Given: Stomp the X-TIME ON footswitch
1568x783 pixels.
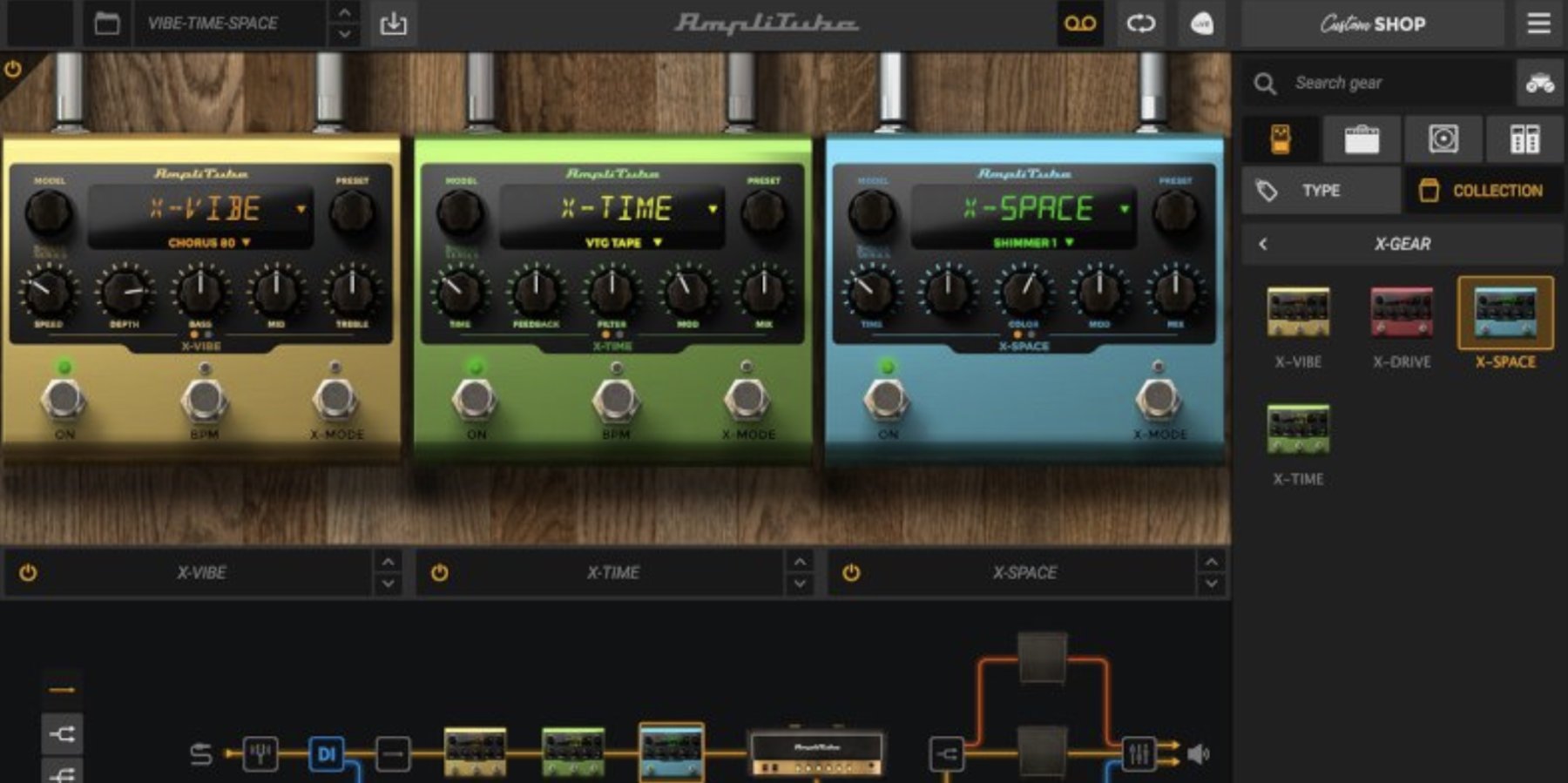Looking at the screenshot, I should (x=475, y=400).
